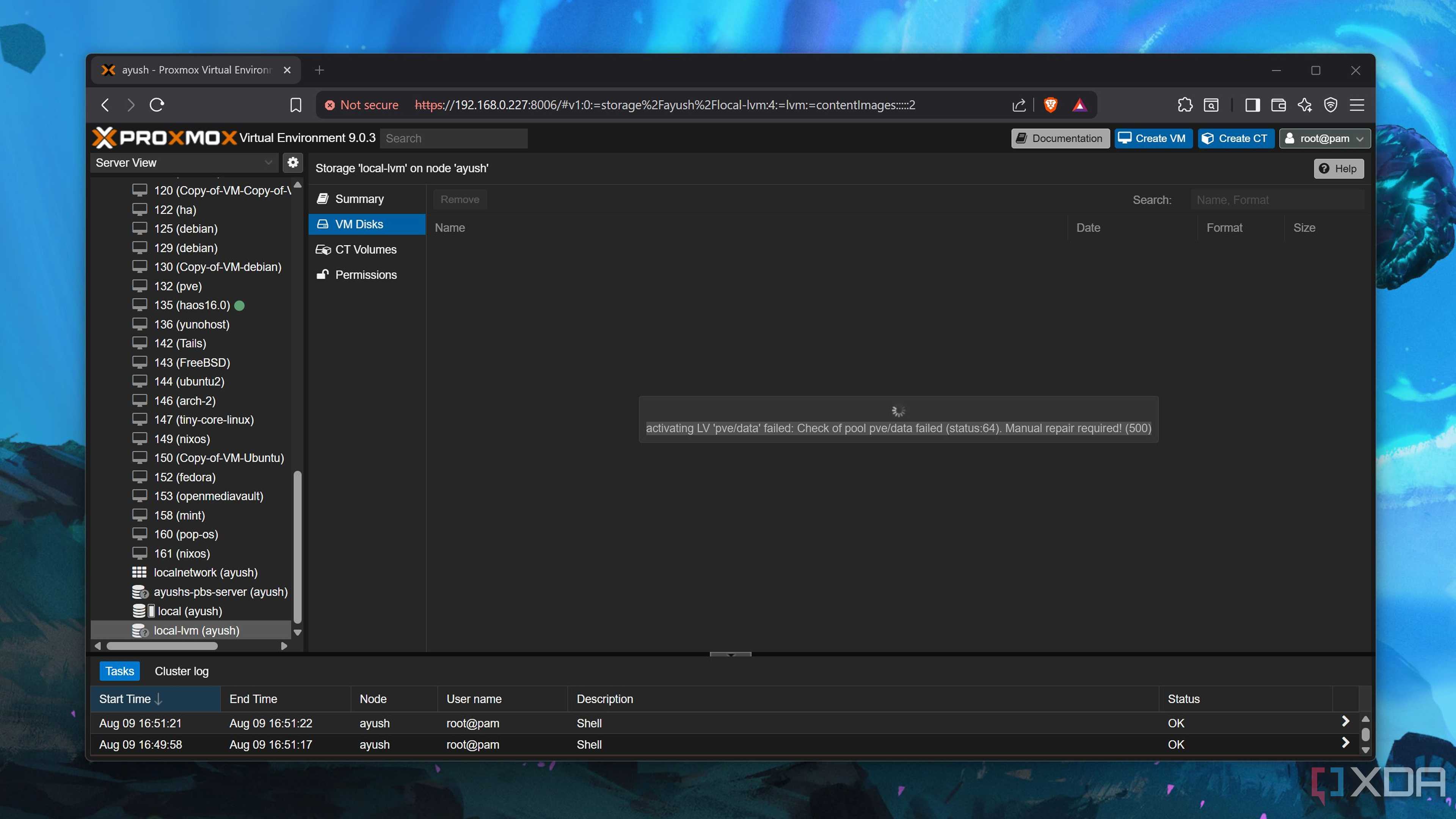The width and height of the screenshot is (1456, 819).
Task: Open the browser extensions puzzle icon
Action: 1185,105
